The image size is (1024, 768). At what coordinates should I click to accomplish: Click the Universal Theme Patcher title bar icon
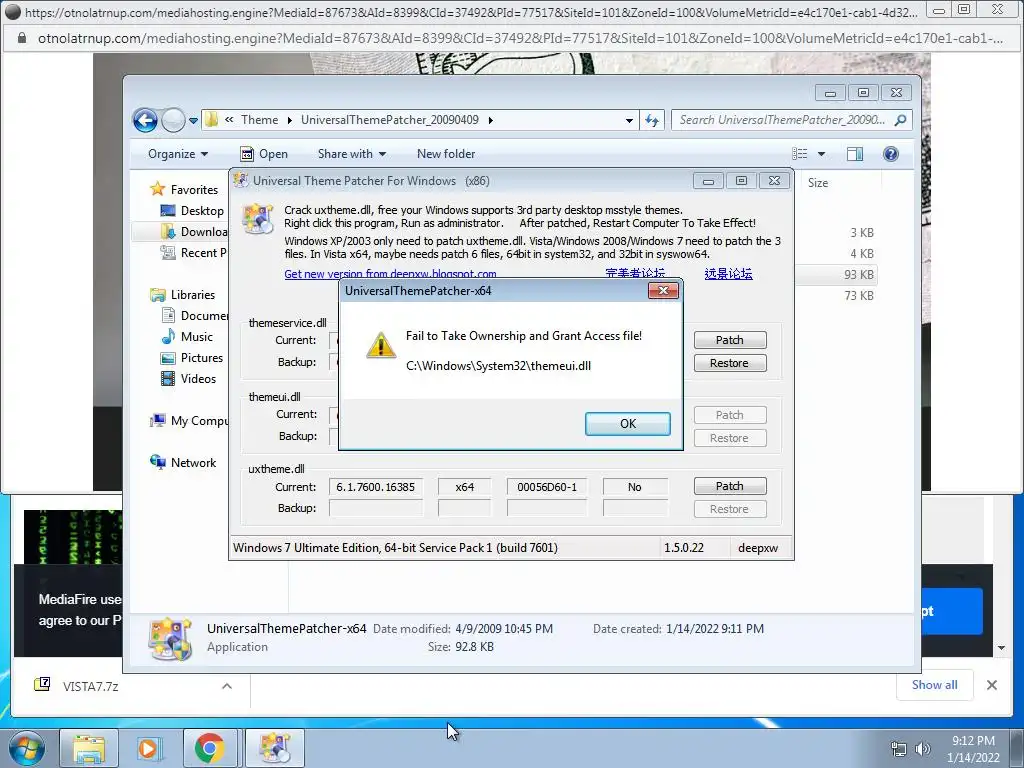point(241,180)
